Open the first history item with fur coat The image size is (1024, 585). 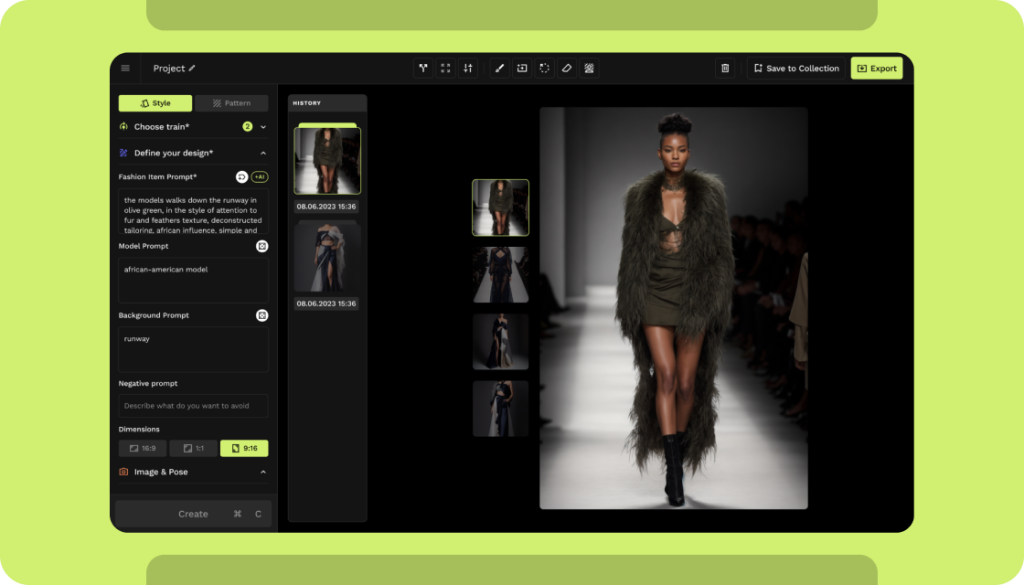pyautogui.click(x=327, y=161)
